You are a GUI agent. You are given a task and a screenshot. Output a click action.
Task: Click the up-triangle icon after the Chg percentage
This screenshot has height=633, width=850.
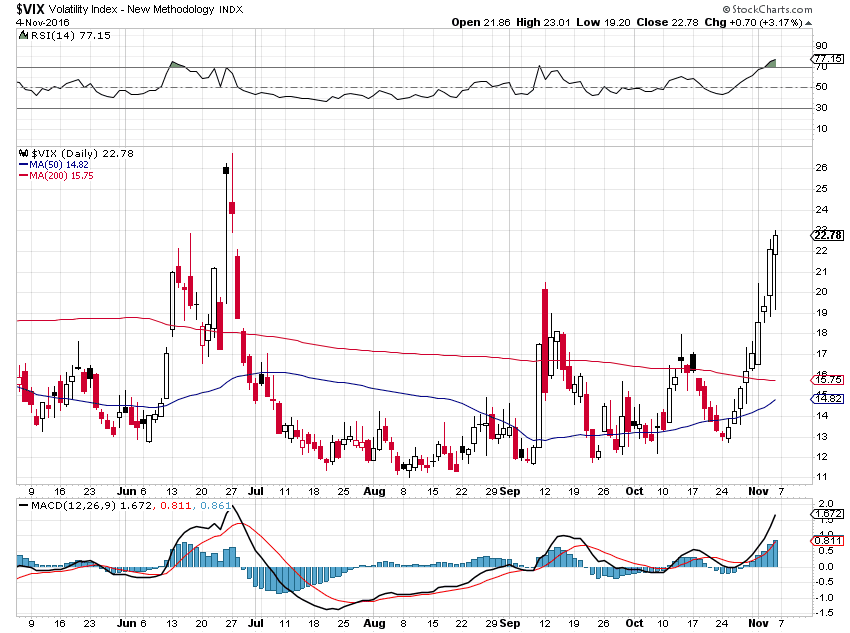[808, 23]
